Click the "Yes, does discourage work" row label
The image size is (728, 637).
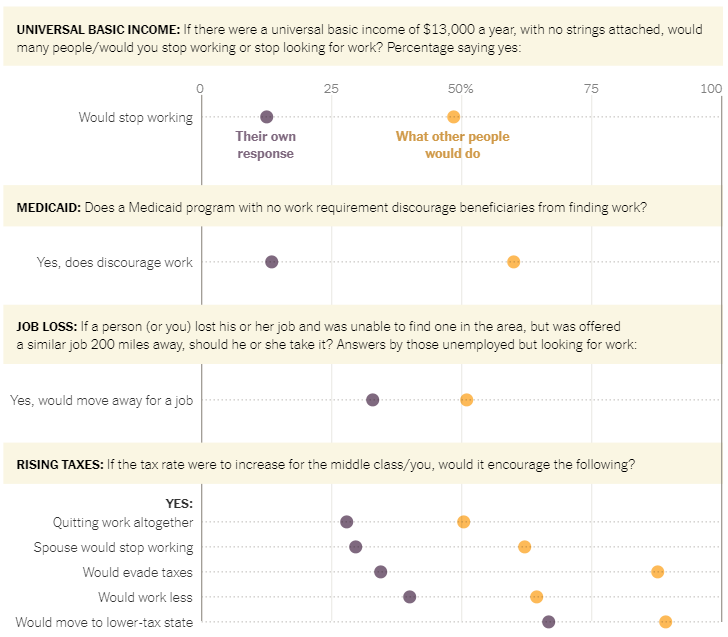(114, 262)
